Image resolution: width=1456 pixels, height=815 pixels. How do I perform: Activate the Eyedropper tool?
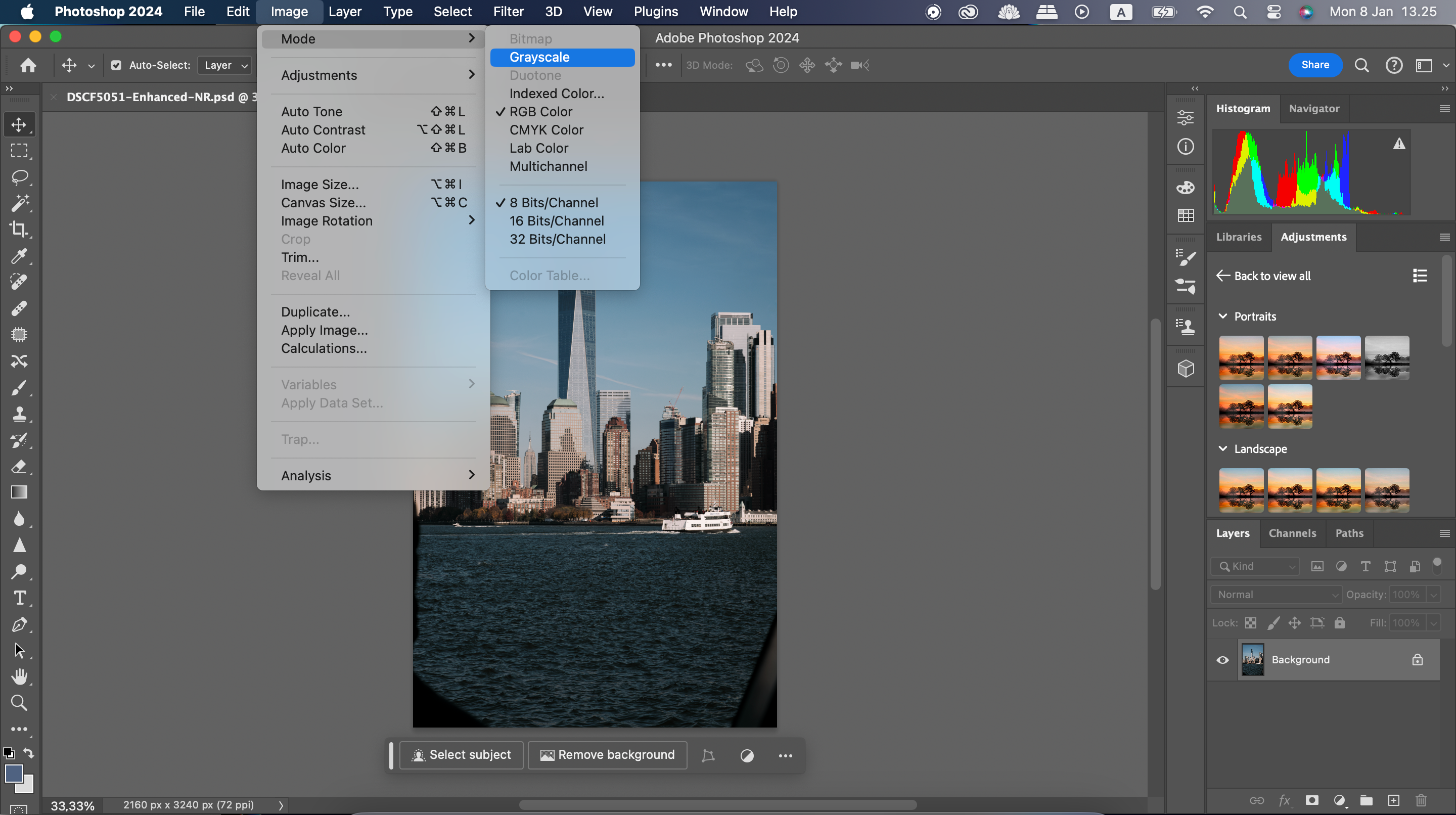point(20,256)
